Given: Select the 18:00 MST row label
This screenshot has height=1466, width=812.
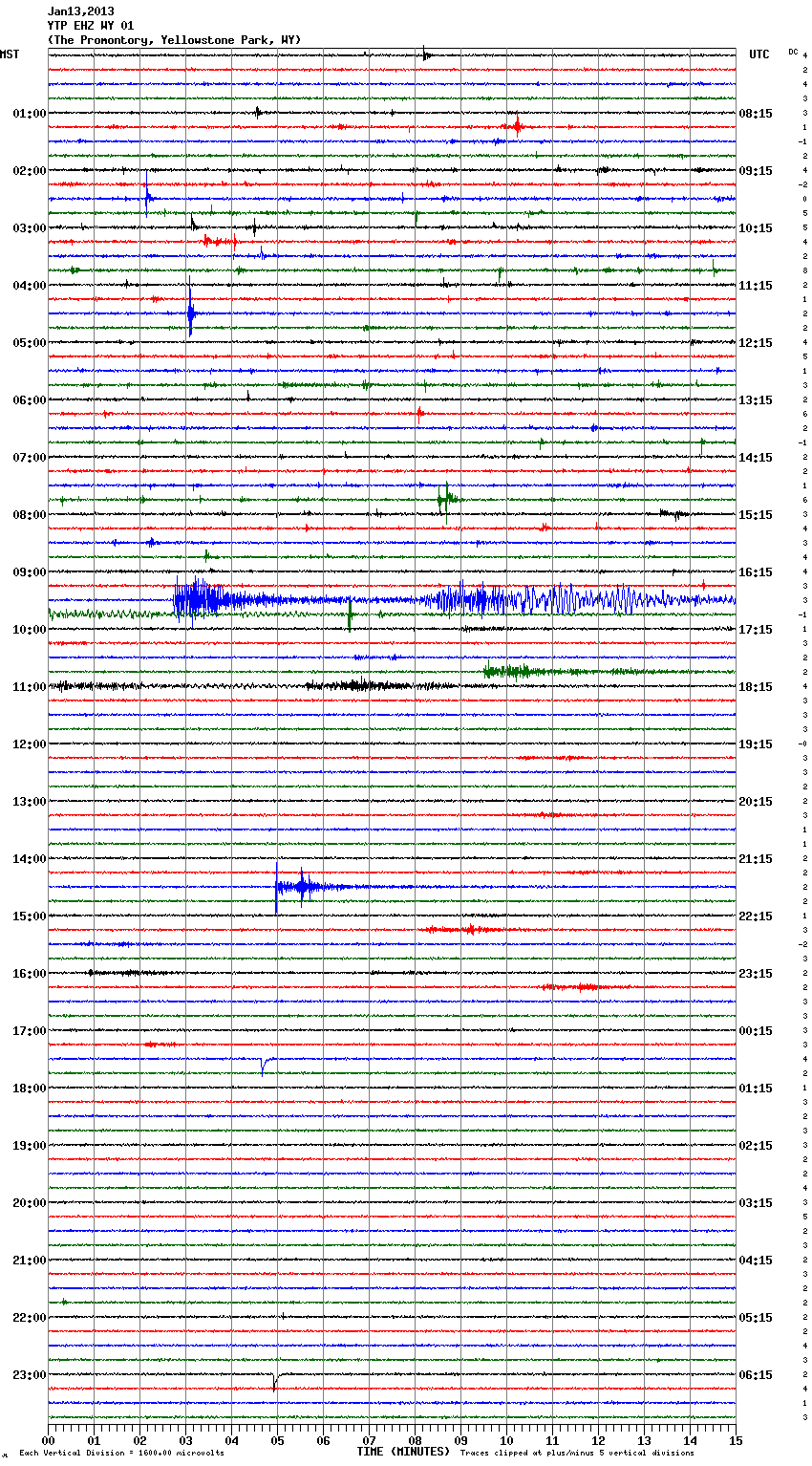Looking at the screenshot, I should (x=30, y=1089).
